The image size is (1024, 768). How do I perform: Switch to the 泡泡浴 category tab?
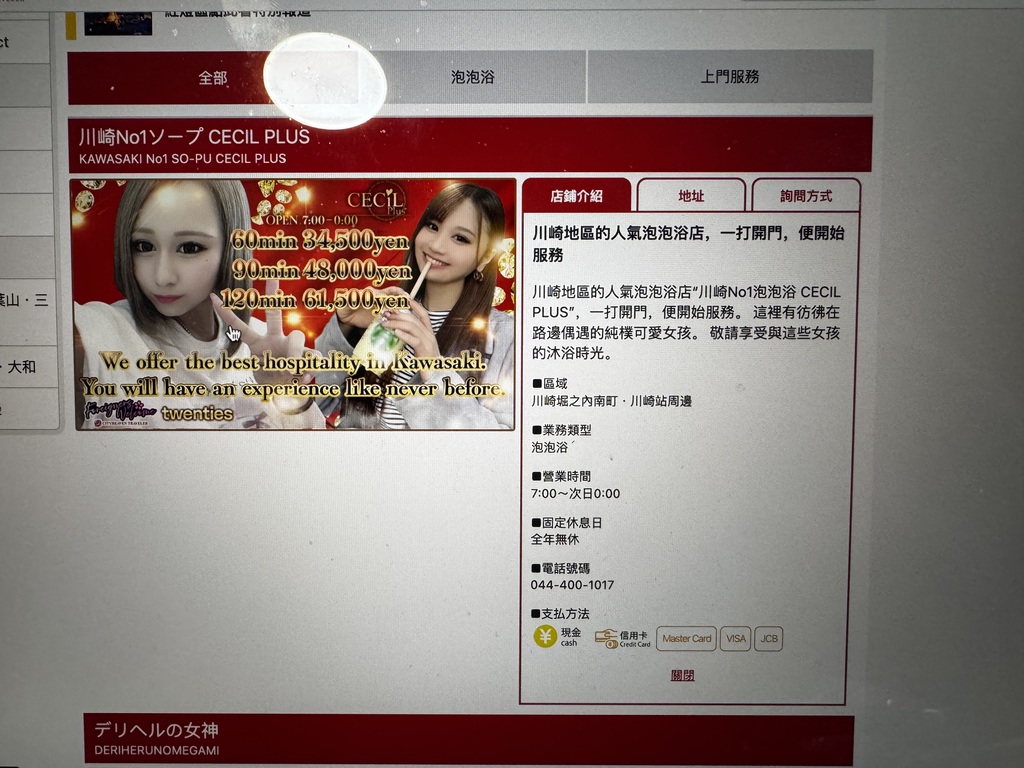click(472, 77)
